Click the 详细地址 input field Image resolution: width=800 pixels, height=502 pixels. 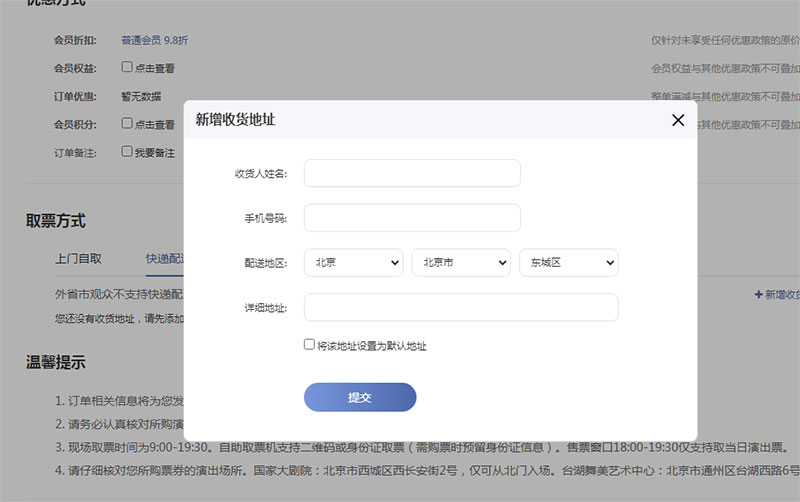461,308
